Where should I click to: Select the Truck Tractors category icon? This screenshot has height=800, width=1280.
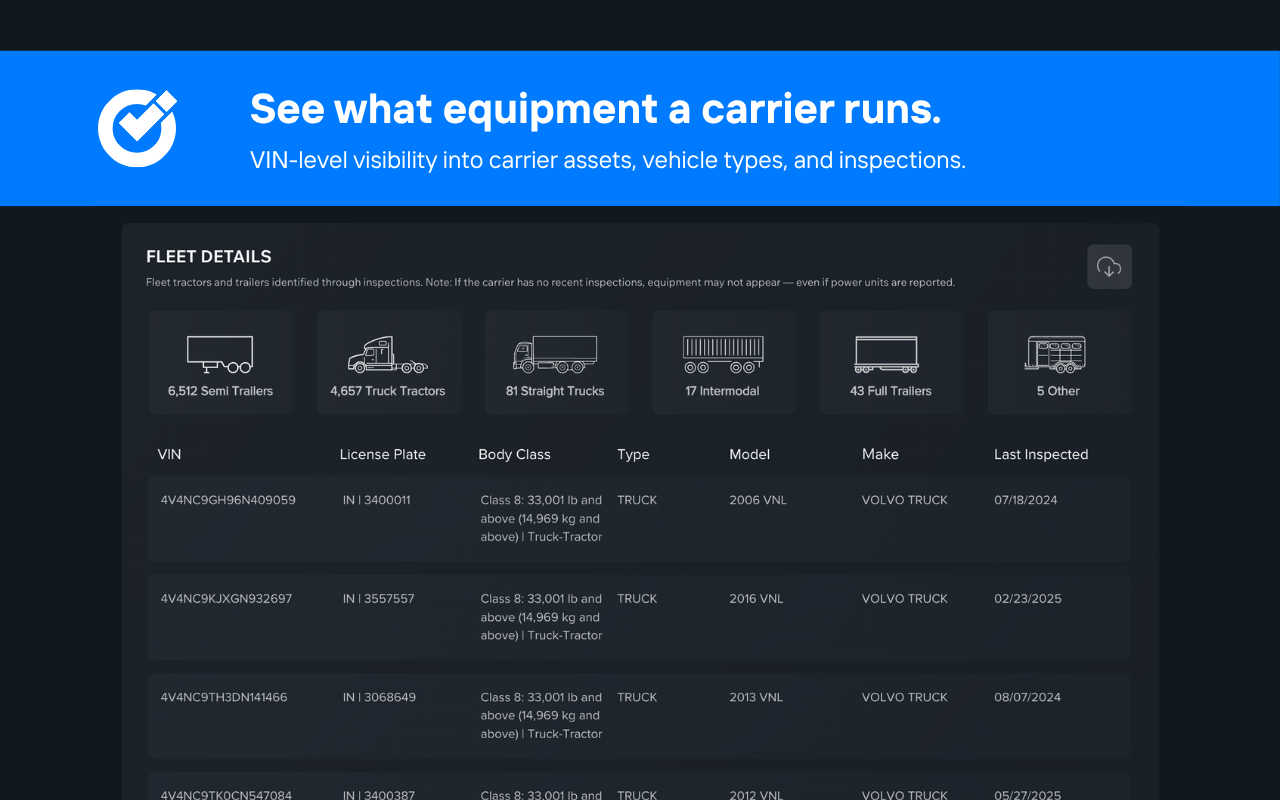click(388, 352)
